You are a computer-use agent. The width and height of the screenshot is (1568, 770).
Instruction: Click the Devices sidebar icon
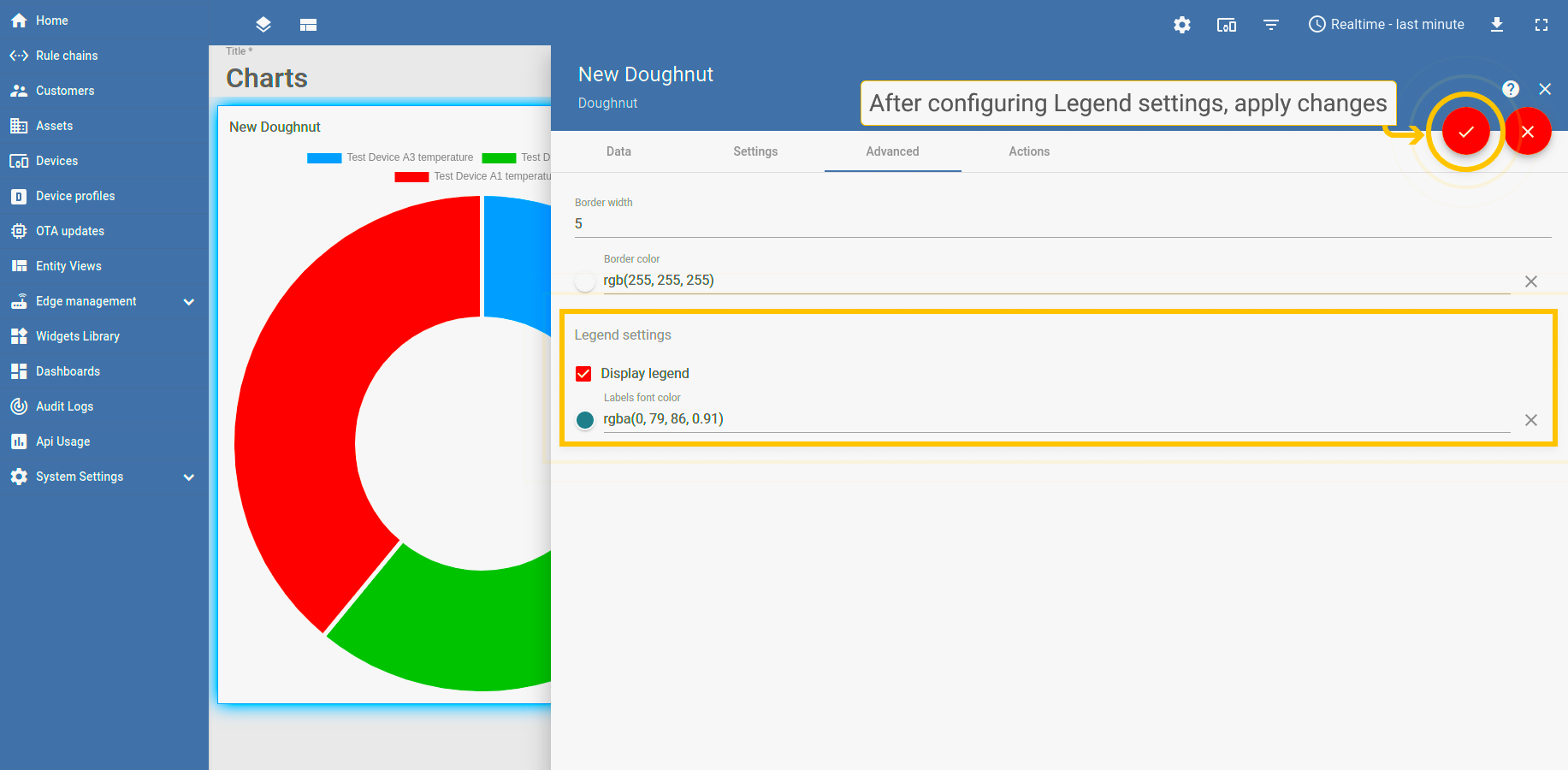pos(19,161)
